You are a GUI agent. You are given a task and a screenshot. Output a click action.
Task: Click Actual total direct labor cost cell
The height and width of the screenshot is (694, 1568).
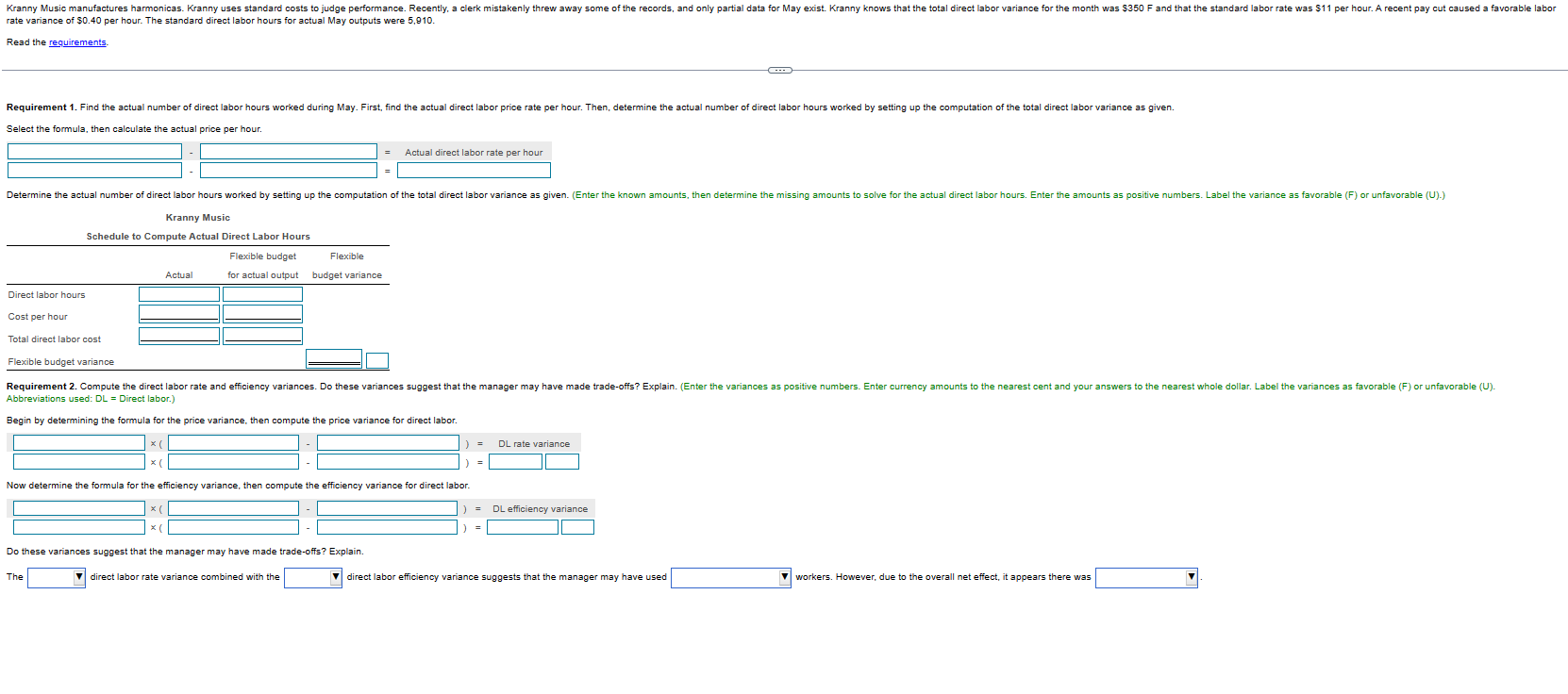(179, 336)
